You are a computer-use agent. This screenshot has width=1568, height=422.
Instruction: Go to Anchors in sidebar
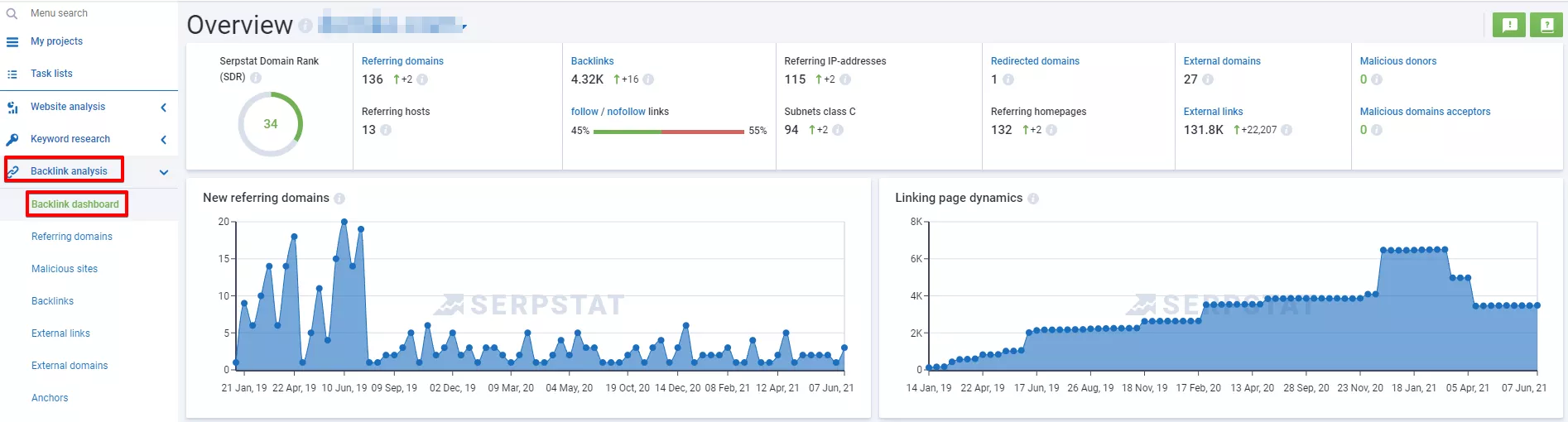[x=50, y=398]
